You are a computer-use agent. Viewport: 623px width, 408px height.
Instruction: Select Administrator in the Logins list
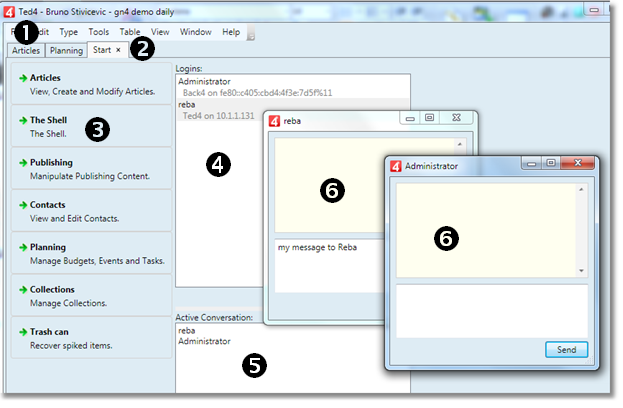[204, 81]
